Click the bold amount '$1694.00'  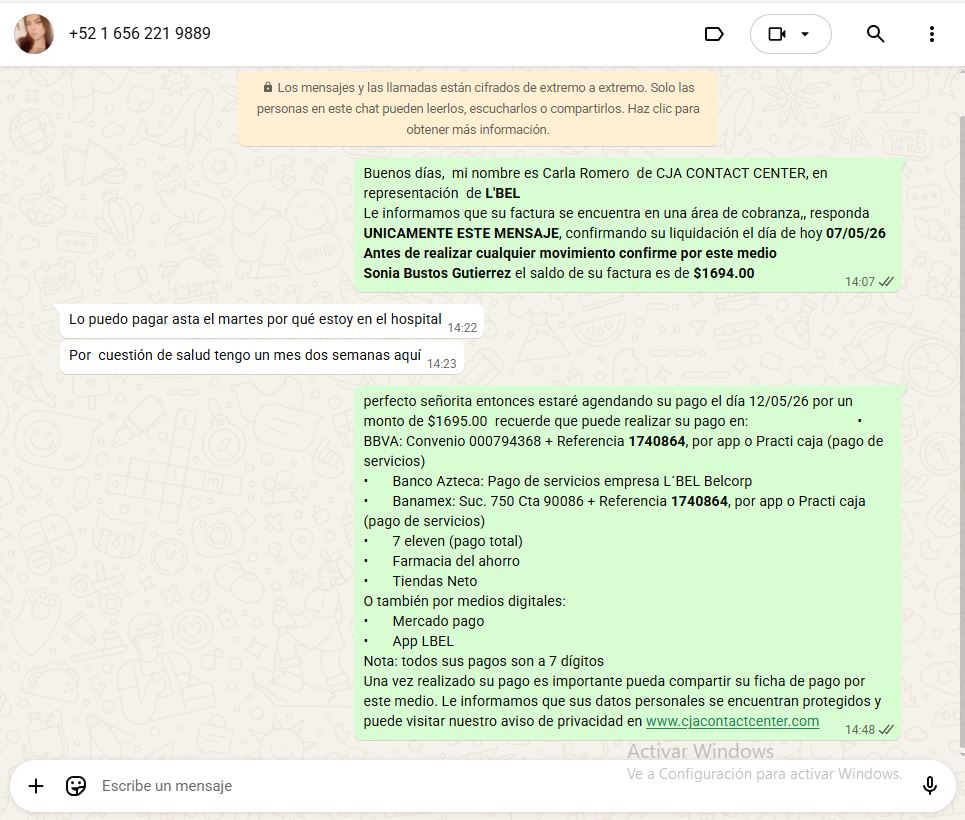[724, 273]
